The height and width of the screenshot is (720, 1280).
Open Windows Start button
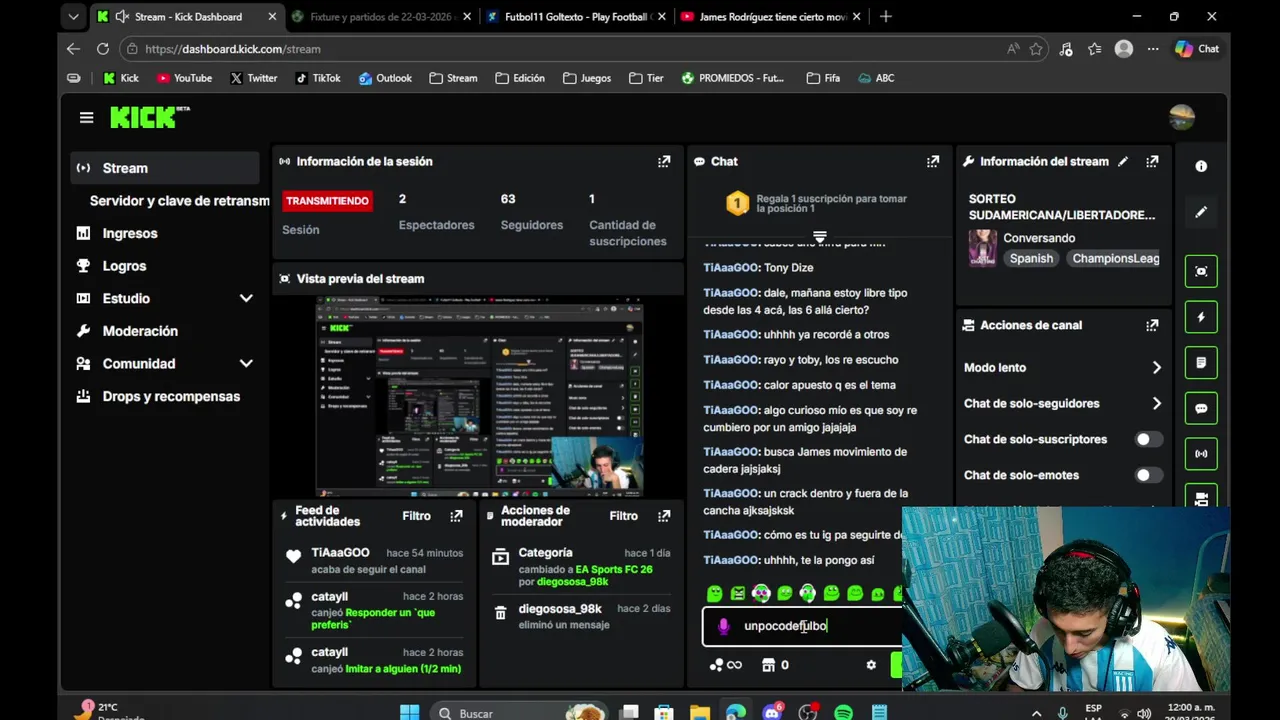click(x=409, y=713)
